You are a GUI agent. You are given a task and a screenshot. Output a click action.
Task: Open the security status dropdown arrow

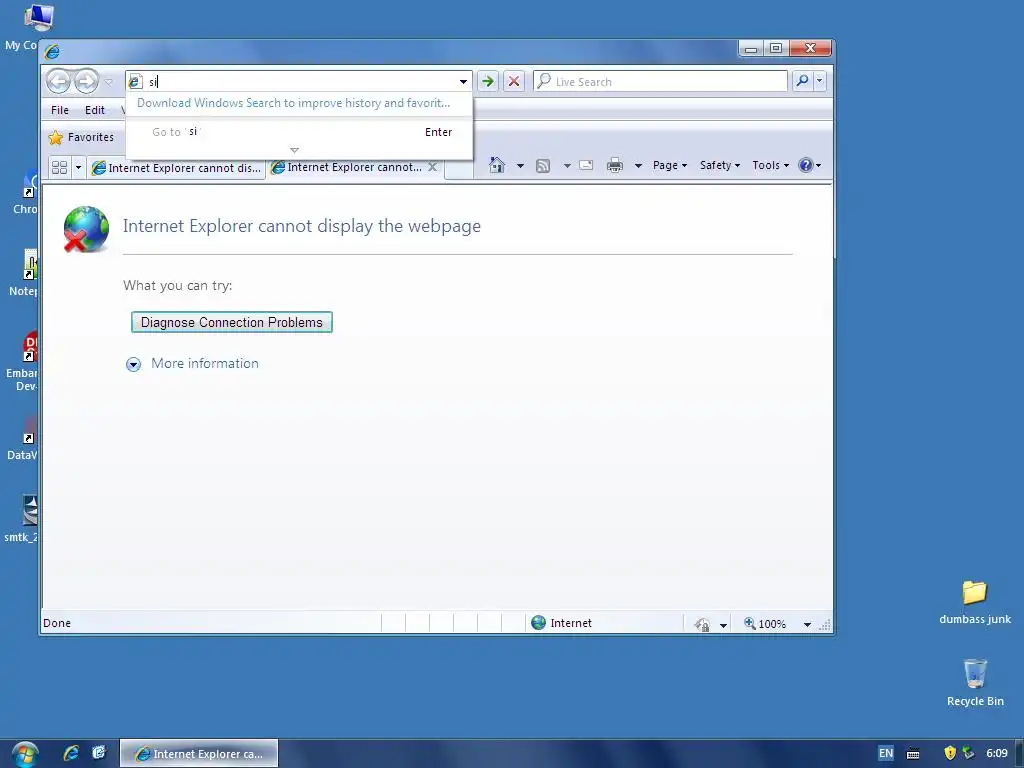[723, 625]
